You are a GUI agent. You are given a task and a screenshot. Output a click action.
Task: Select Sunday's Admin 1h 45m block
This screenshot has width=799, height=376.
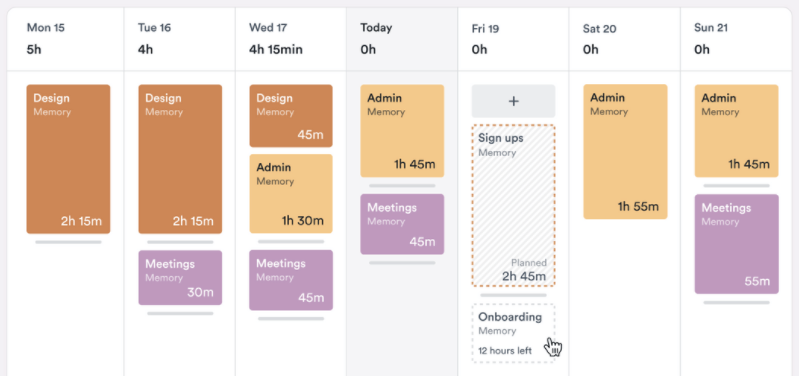coord(736,131)
